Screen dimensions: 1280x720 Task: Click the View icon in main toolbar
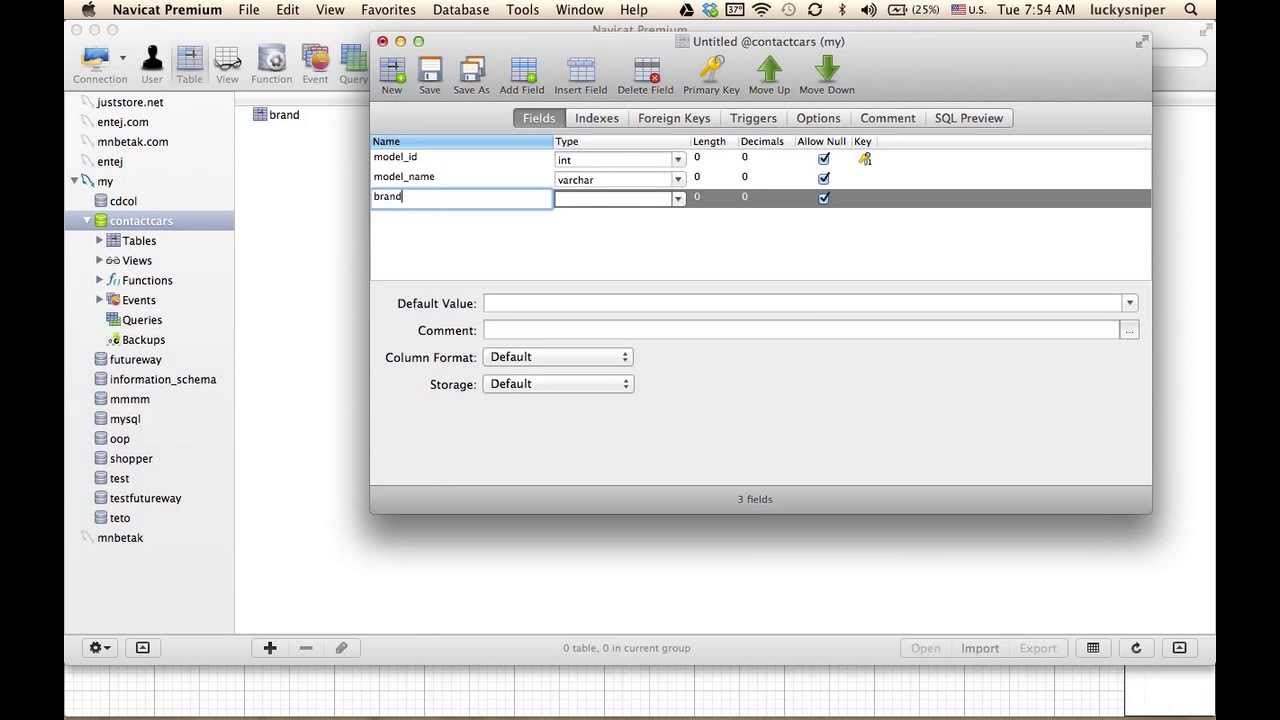[227, 58]
